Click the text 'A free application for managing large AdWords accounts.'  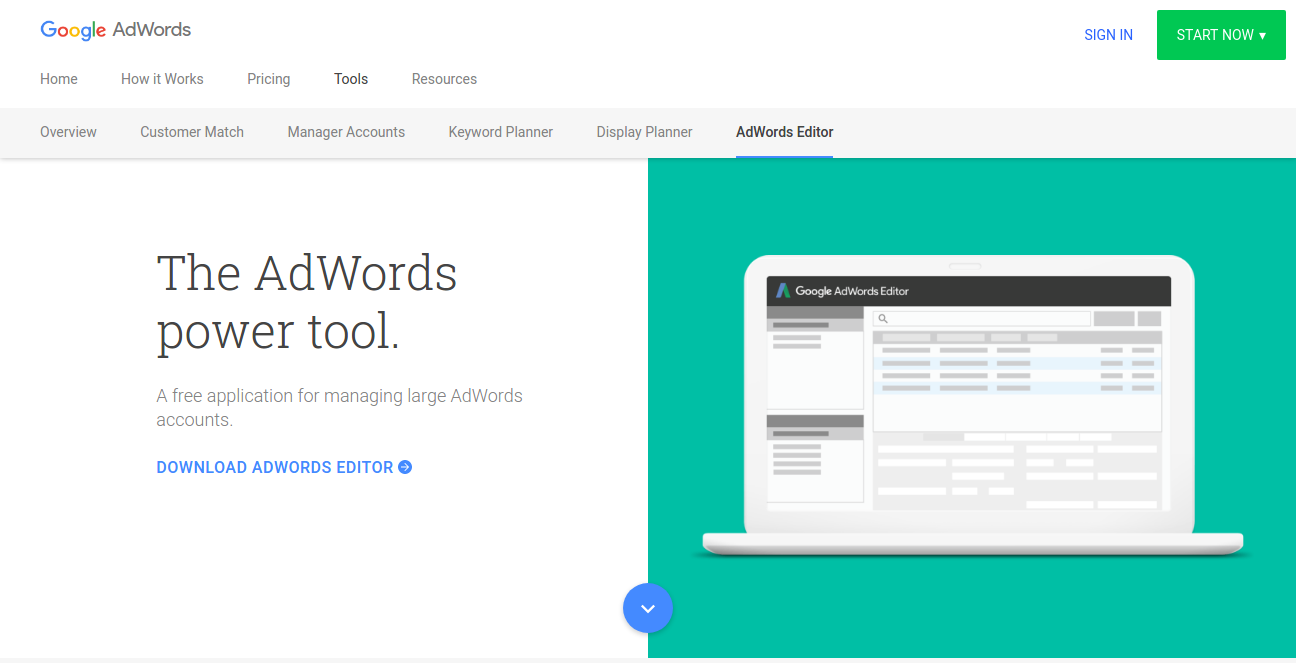pos(340,407)
